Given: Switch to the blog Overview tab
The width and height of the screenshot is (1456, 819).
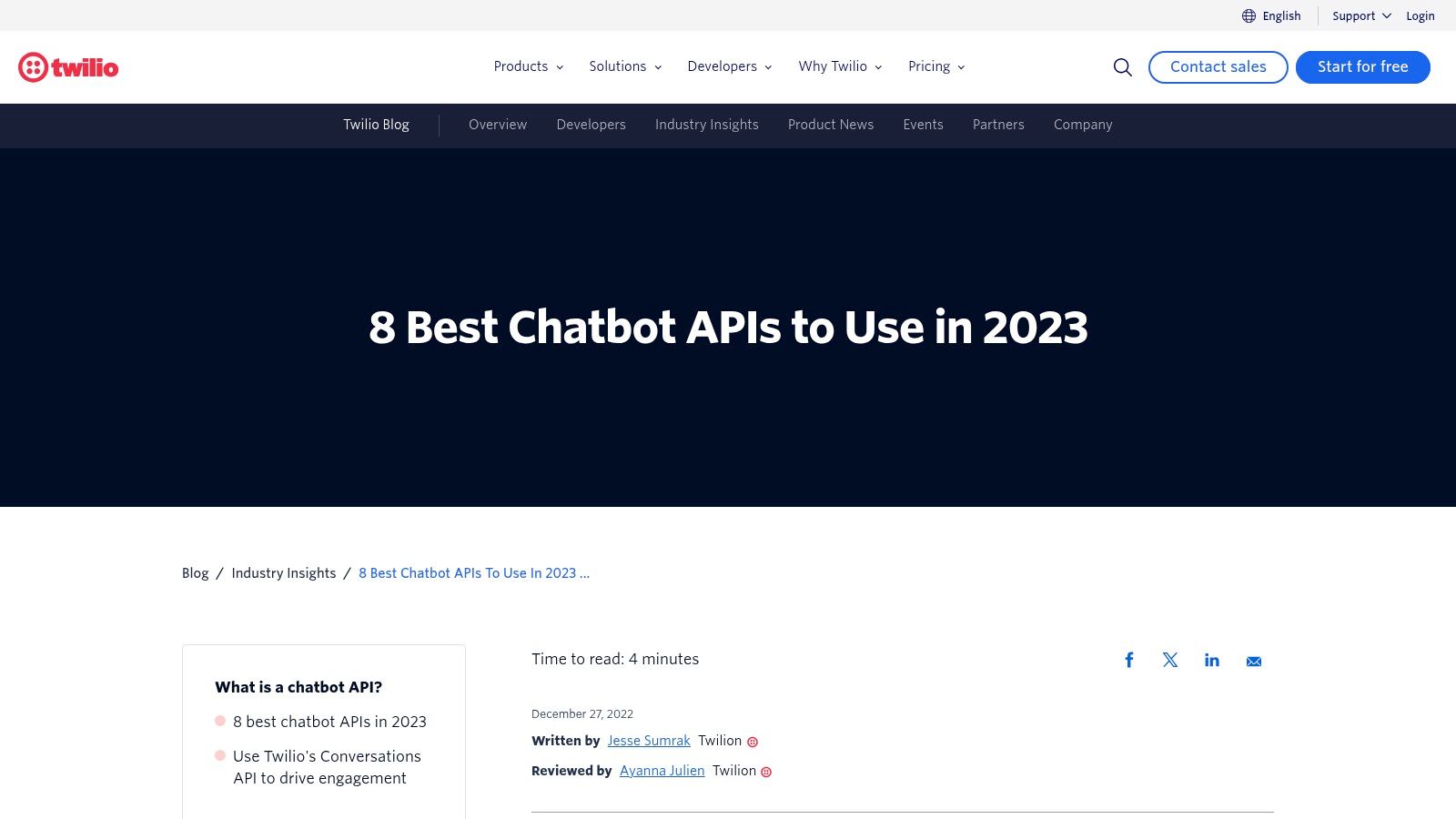Looking at the screenshot, I should tap(498, 125).
